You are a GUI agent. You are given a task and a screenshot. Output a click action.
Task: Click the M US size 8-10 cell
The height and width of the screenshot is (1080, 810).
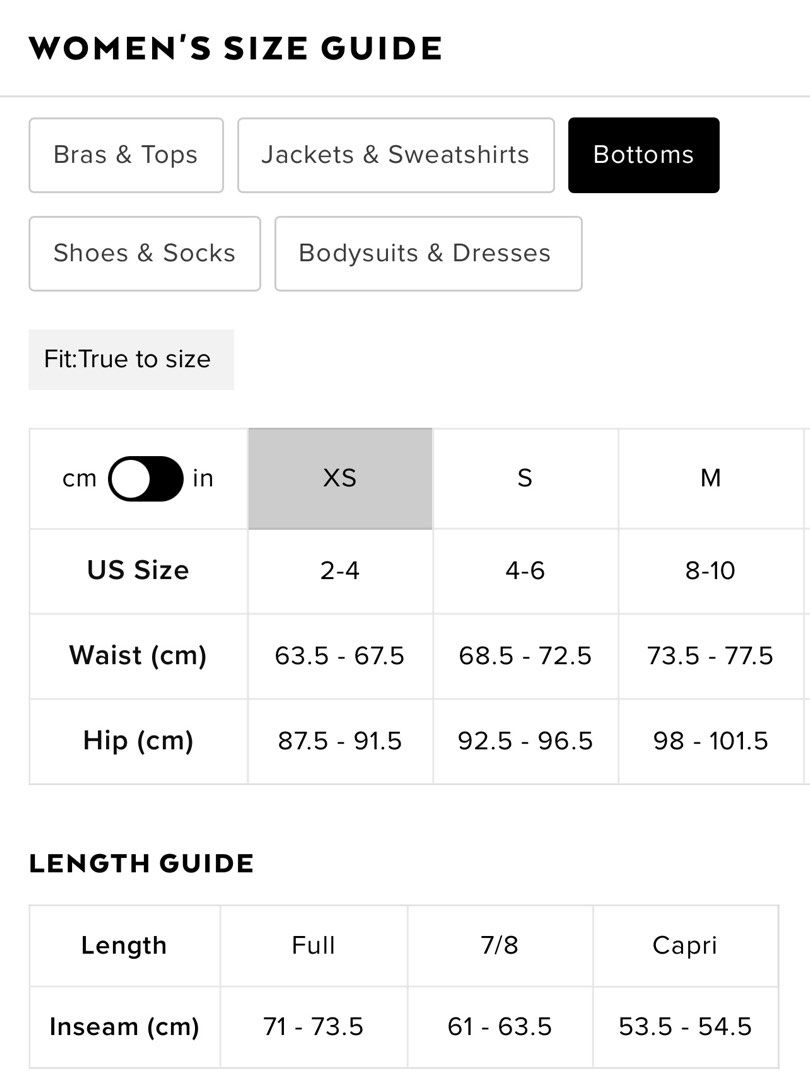tap(711, 571)
